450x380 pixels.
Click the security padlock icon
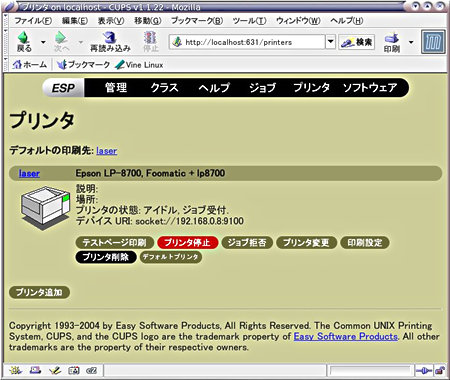click(x=440, y=370)
